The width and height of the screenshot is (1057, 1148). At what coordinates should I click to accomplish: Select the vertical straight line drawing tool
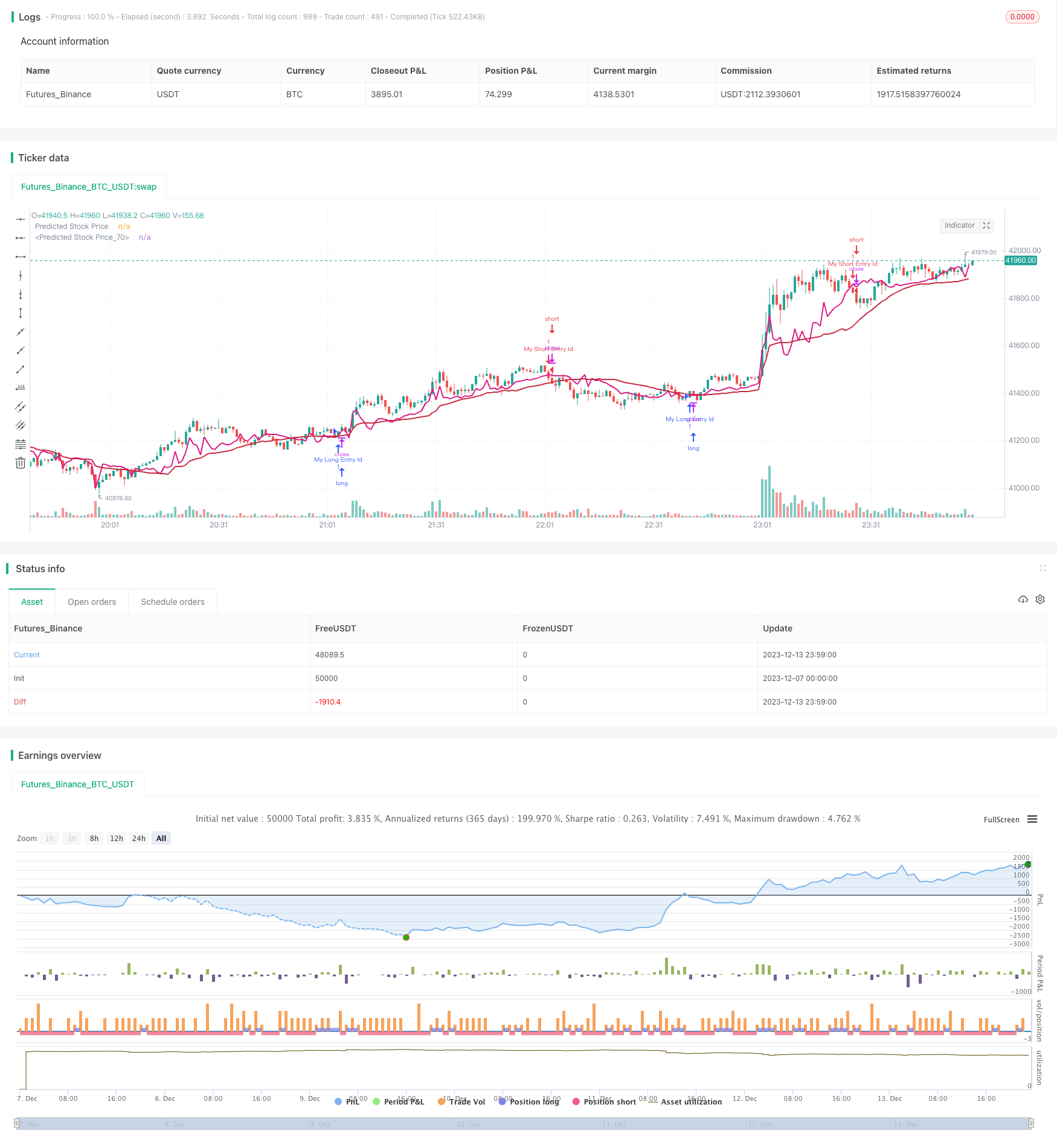21,276
